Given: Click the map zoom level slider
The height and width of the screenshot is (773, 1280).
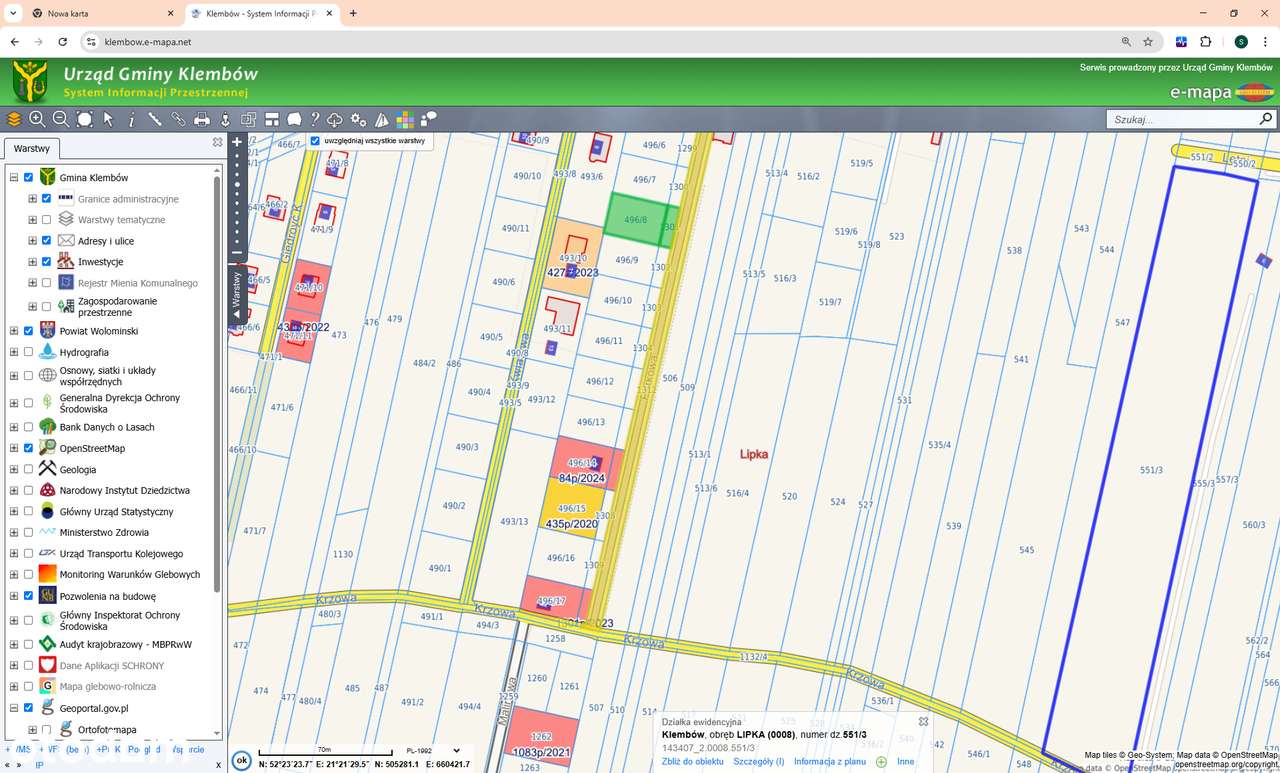Looking at the screenshot, I should coord(237,198).
